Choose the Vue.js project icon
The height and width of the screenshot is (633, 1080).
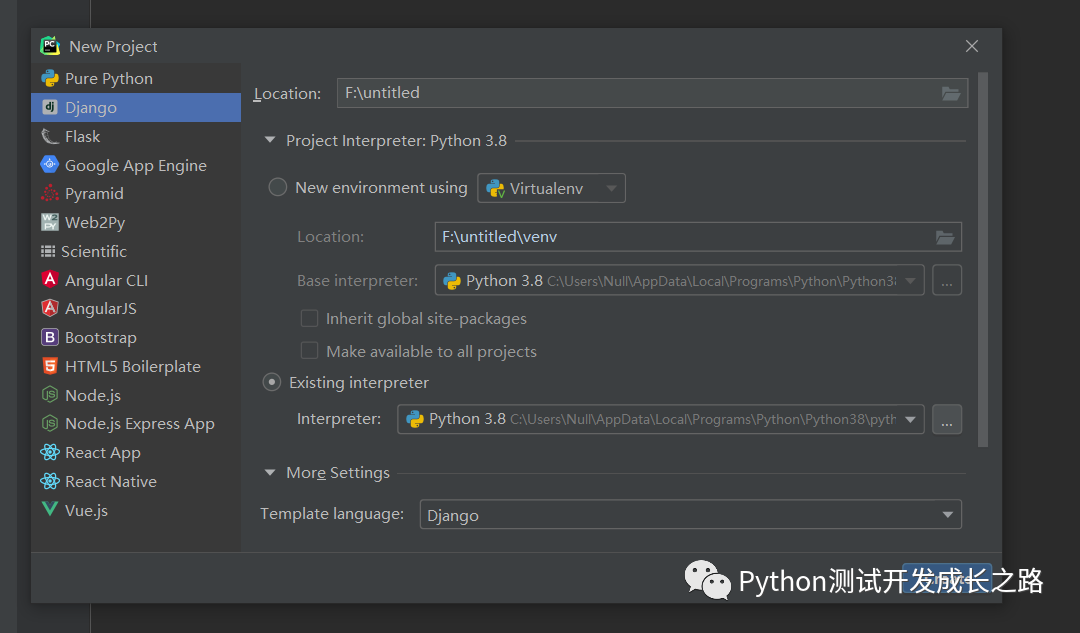49,510
